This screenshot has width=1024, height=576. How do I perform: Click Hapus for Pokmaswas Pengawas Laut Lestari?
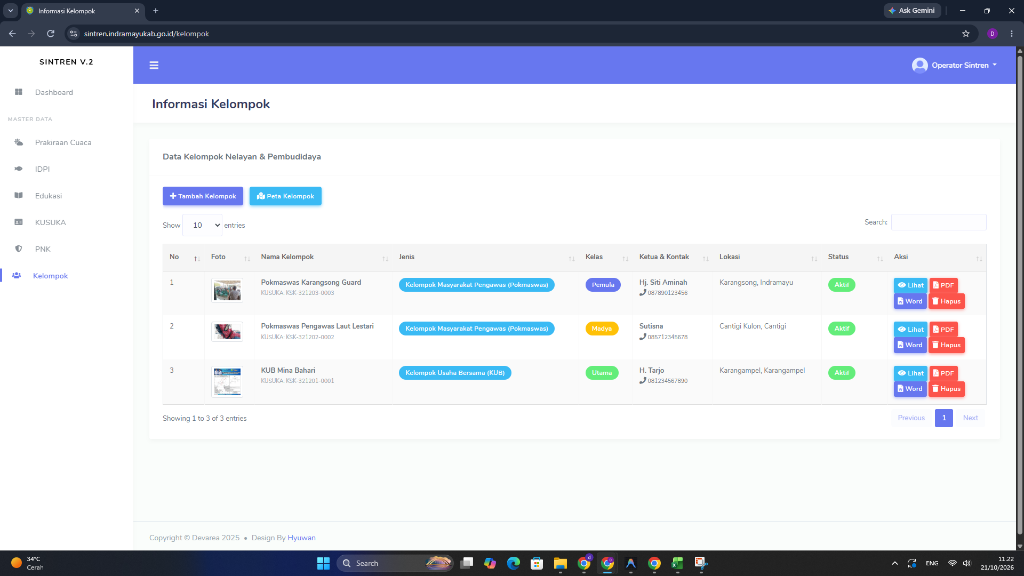(x=946, y=345)
